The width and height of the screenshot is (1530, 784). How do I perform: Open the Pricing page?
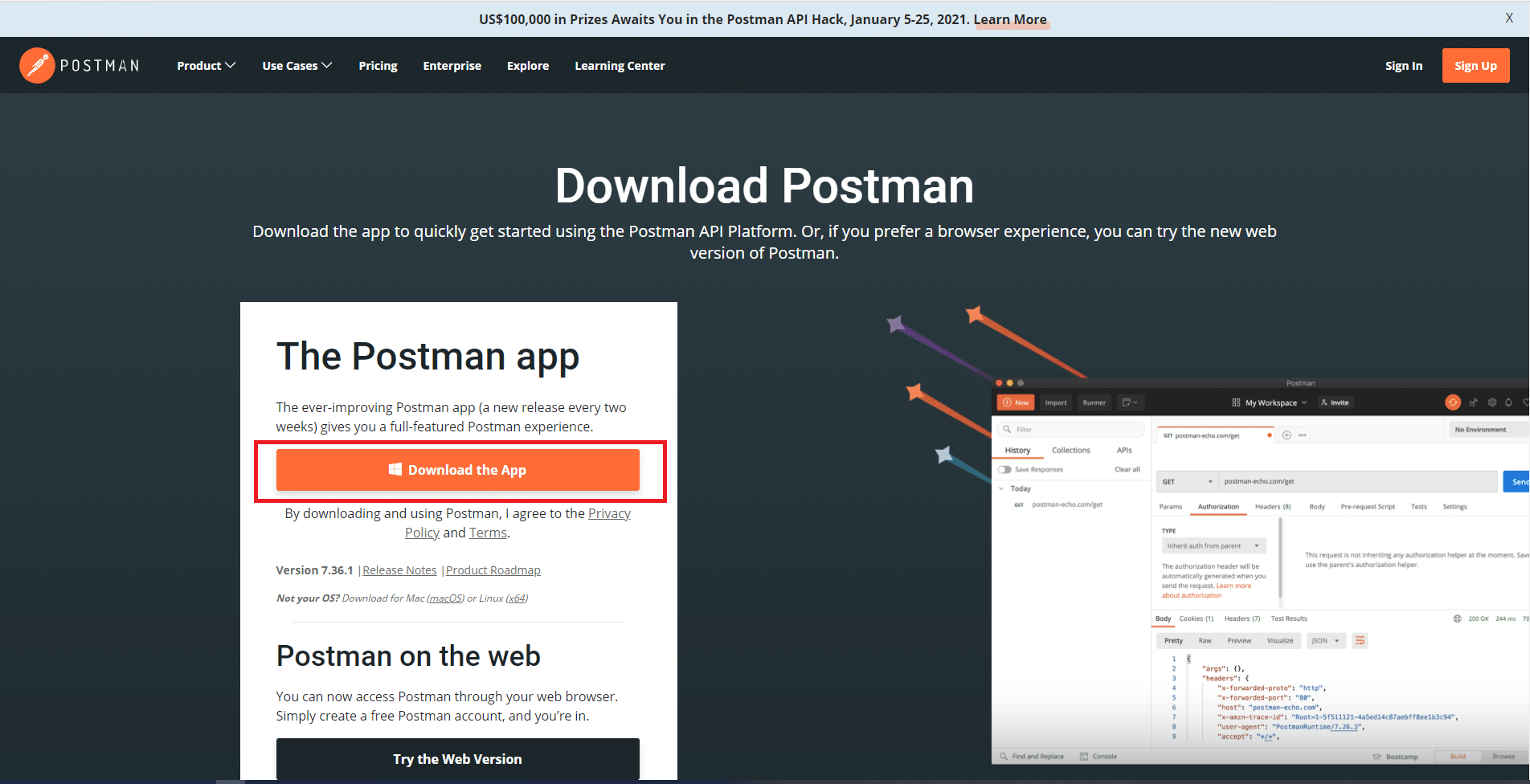tap(378, 66)
